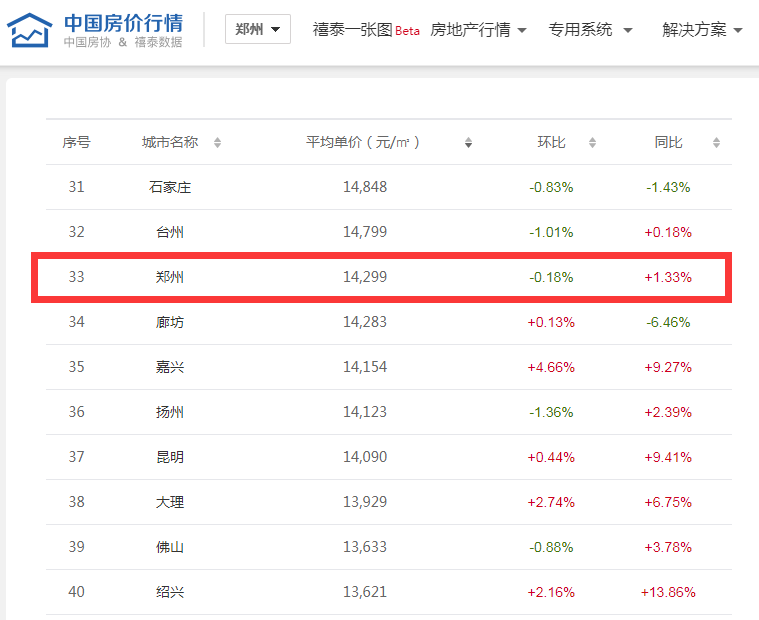The width and height of the screenshot is (759, 620).
Task: Click price 14,283 for 廊坊
Action: click(x=365, y=322)
